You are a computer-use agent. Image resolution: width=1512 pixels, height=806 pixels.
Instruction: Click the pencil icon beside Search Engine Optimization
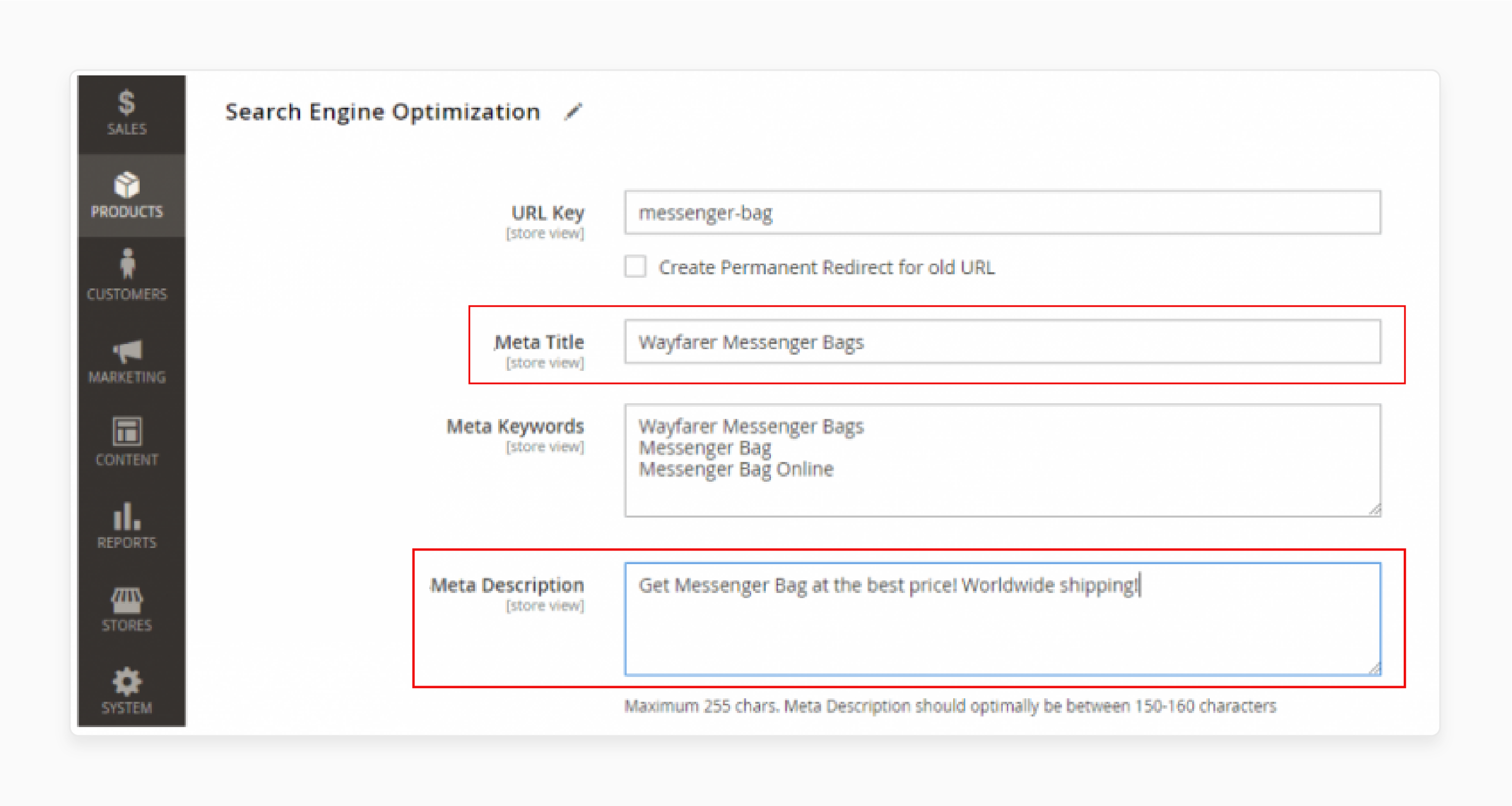click(x=573, y=111)
